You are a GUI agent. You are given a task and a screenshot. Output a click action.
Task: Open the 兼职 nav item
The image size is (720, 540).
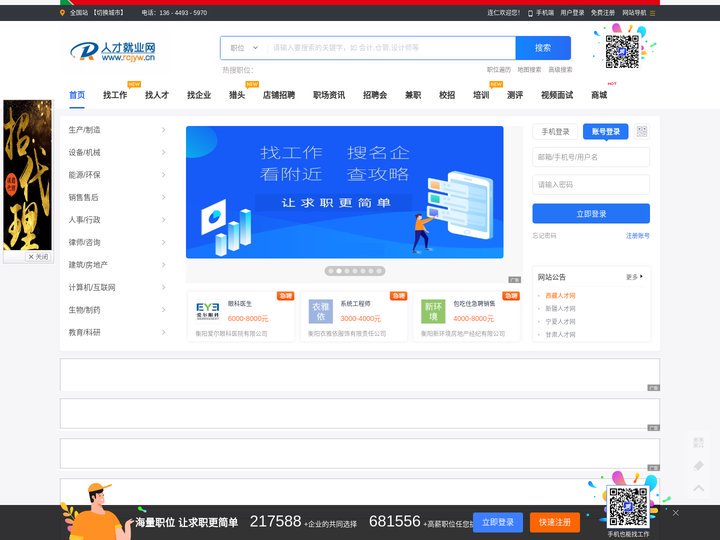click(x=413, y=95)
